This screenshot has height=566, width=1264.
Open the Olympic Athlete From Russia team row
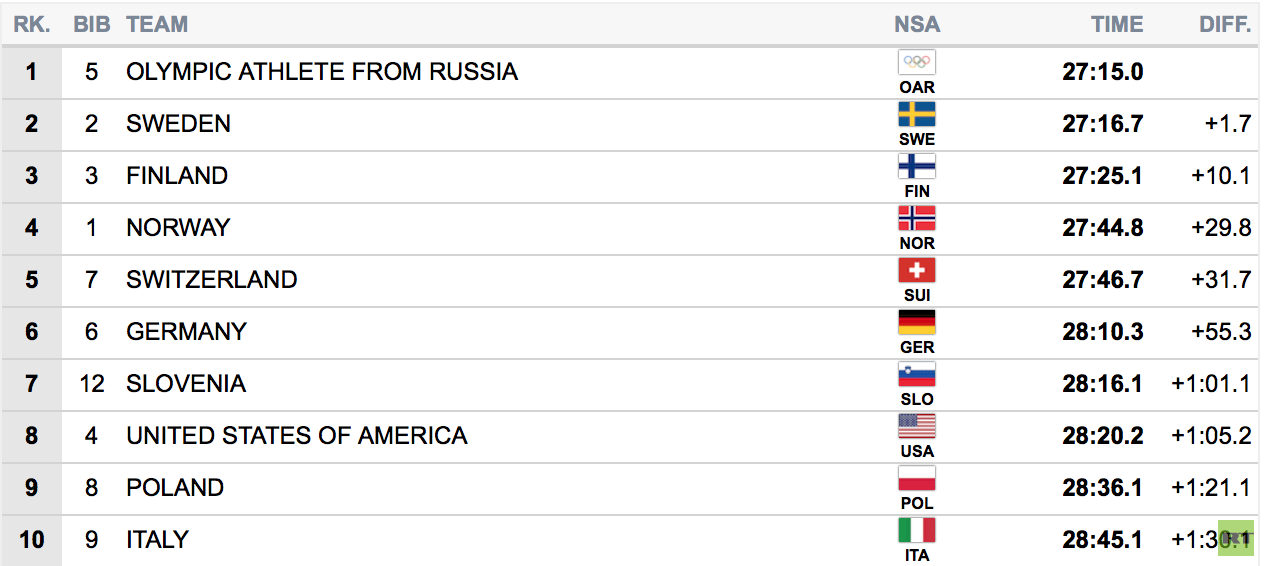click(632, 72)
